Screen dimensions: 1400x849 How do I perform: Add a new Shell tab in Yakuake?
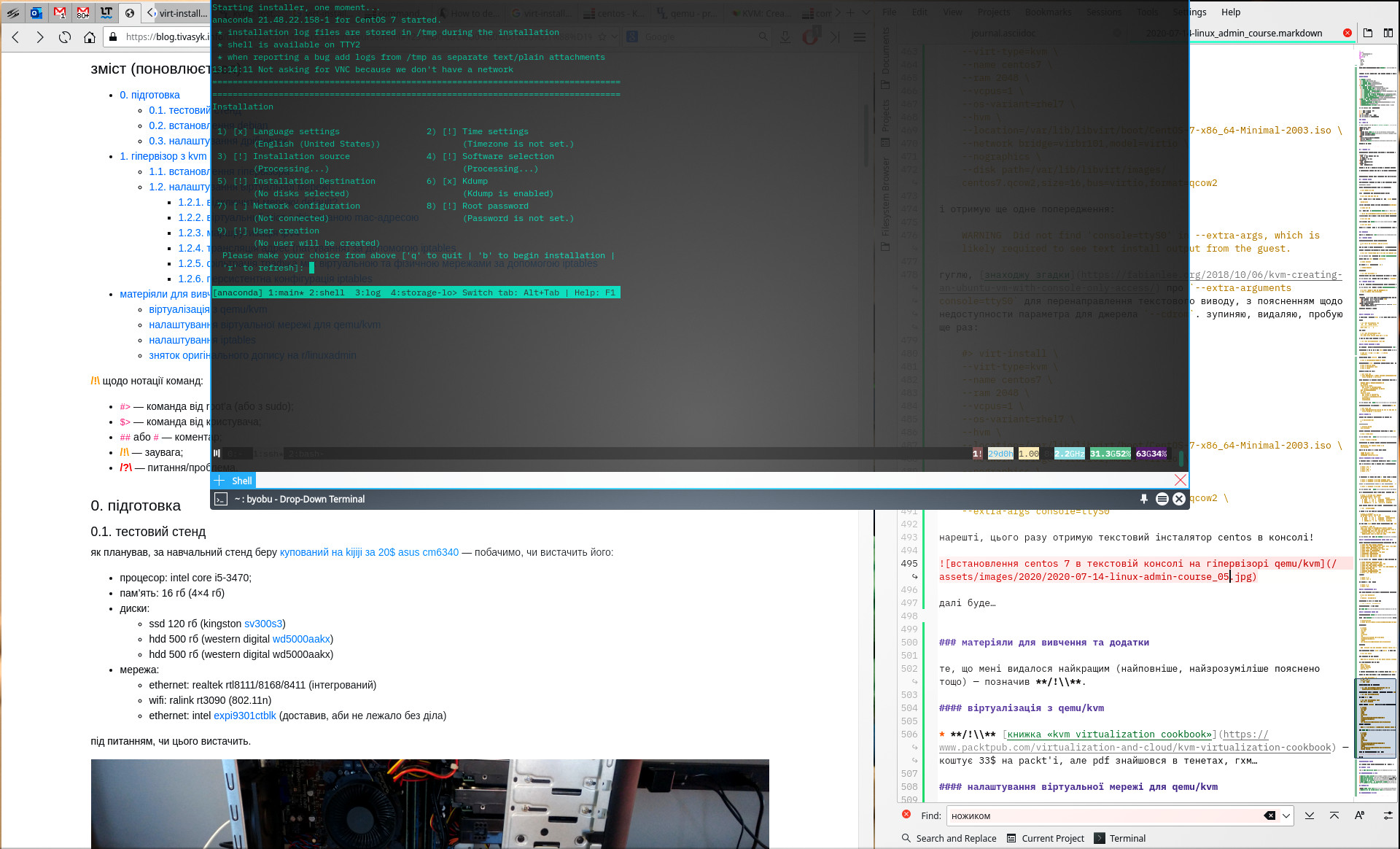219,481
